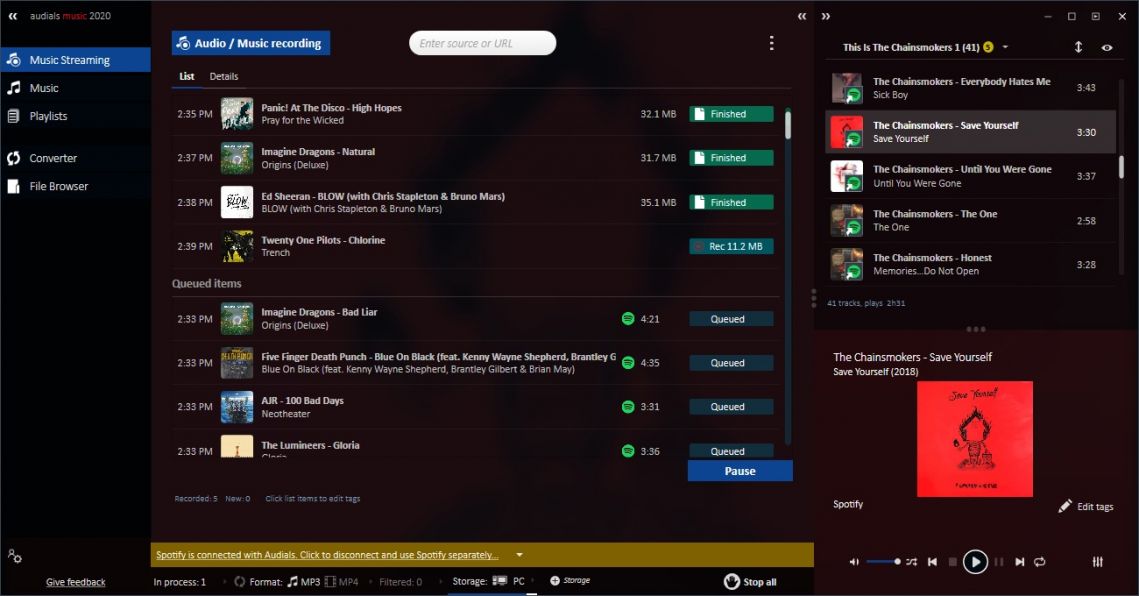Select The Chainsmokers - The One track
The image size is (1139, 596).
[x=970, y=220]
